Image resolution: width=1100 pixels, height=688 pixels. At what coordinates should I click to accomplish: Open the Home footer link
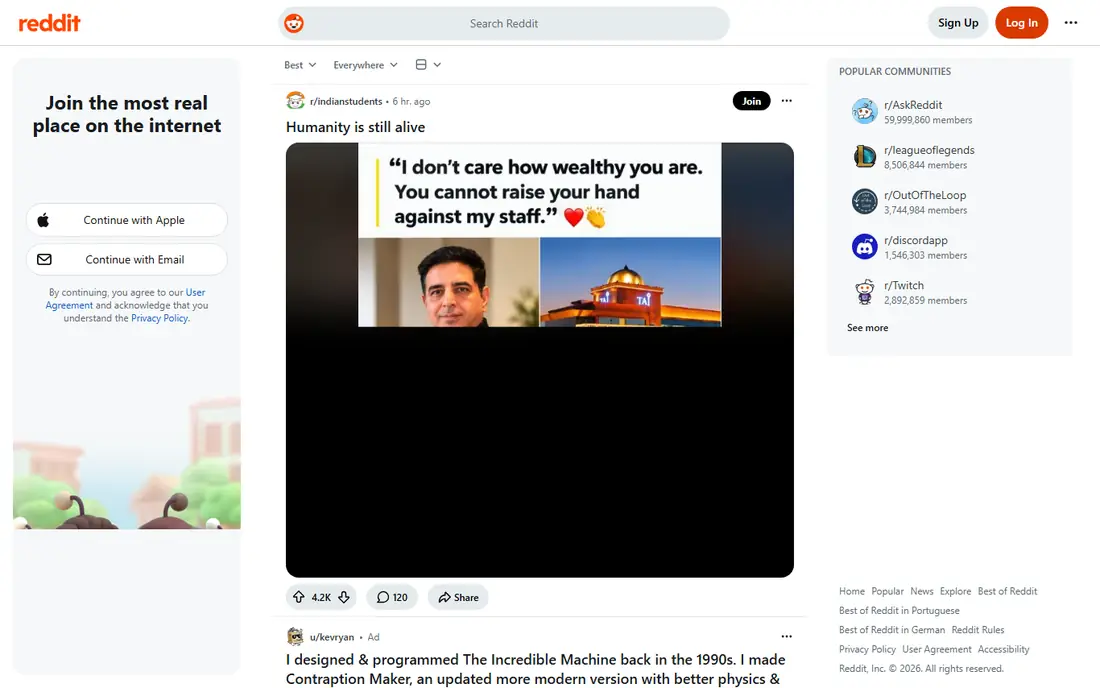click(x=852, y=591)
